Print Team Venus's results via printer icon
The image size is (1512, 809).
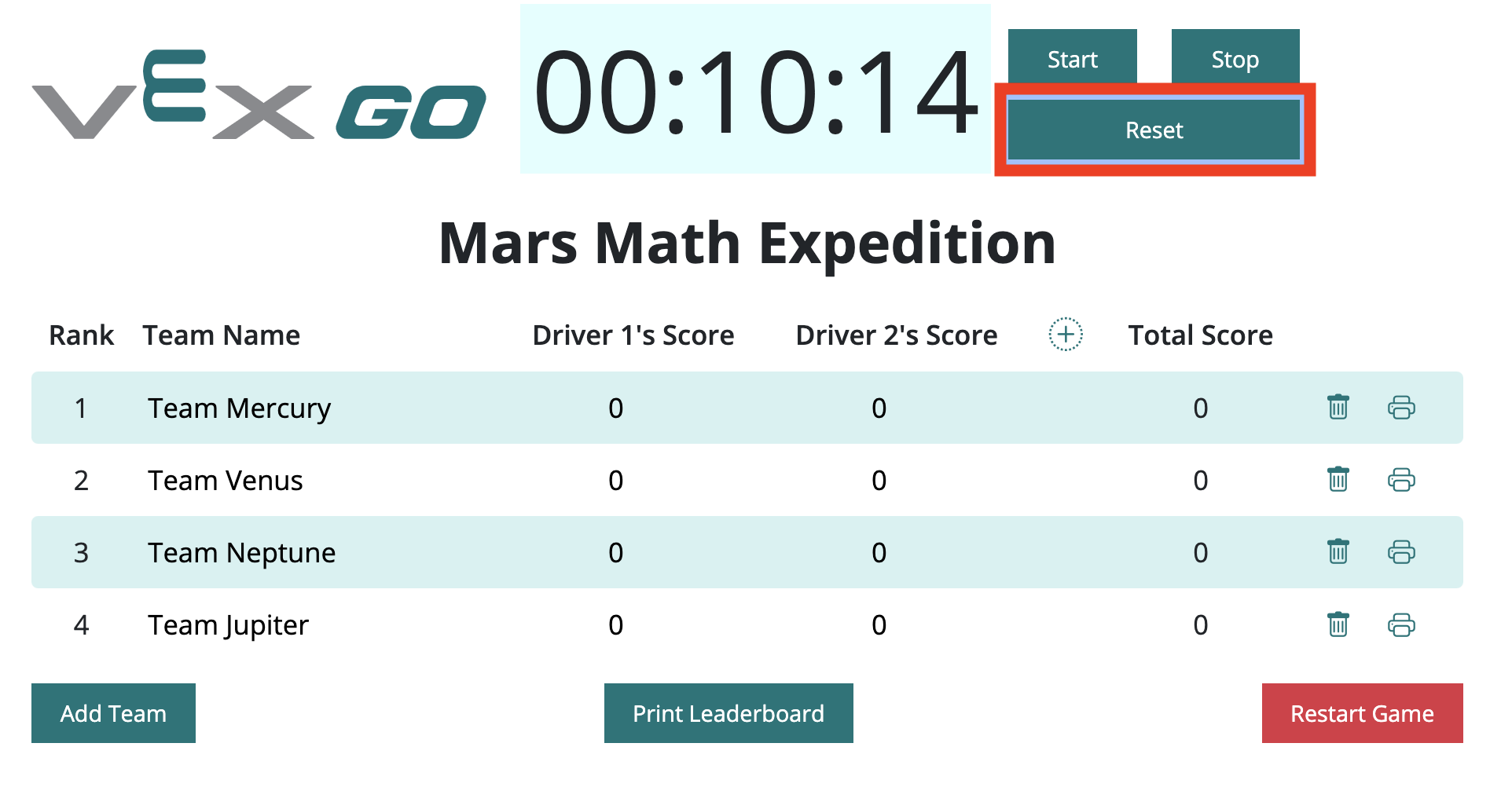[x=1402, y=480]
